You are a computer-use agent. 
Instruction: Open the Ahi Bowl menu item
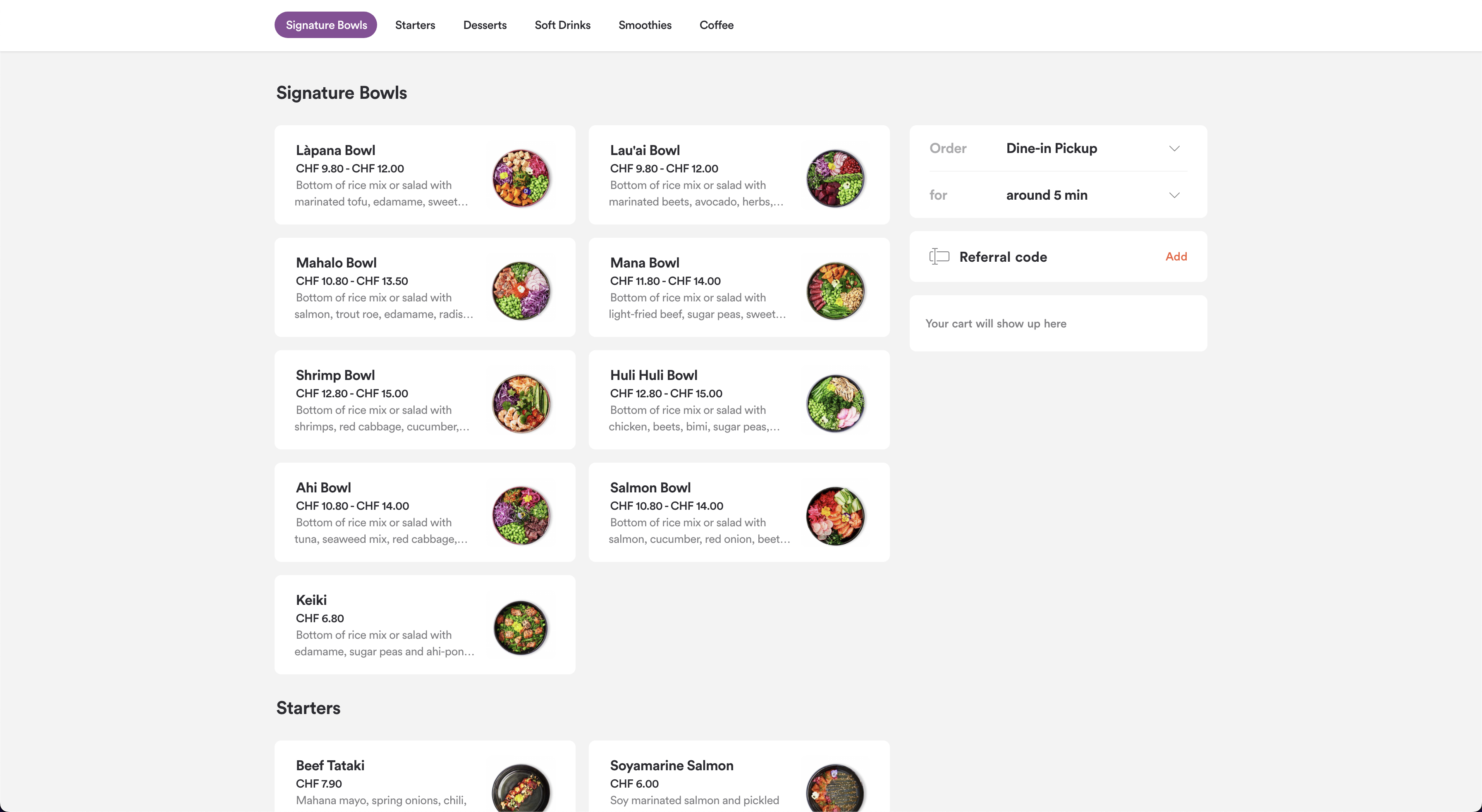(x=425, y=512)
